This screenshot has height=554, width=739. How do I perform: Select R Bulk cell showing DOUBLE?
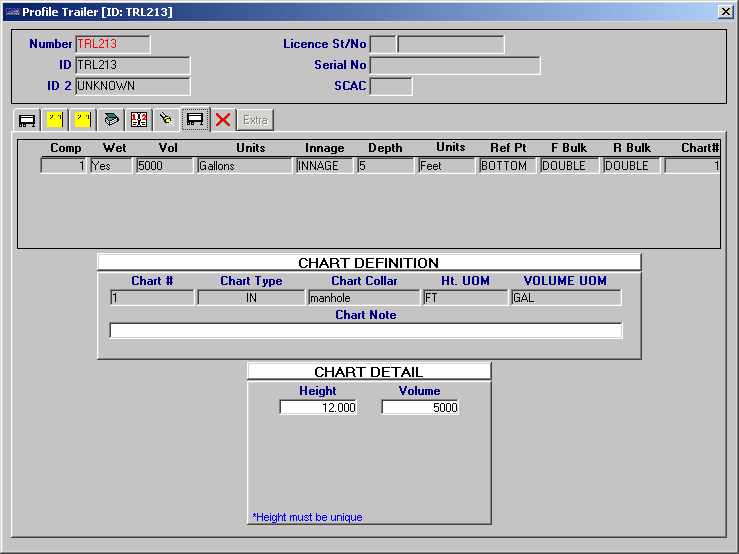[x=631, y=165]
